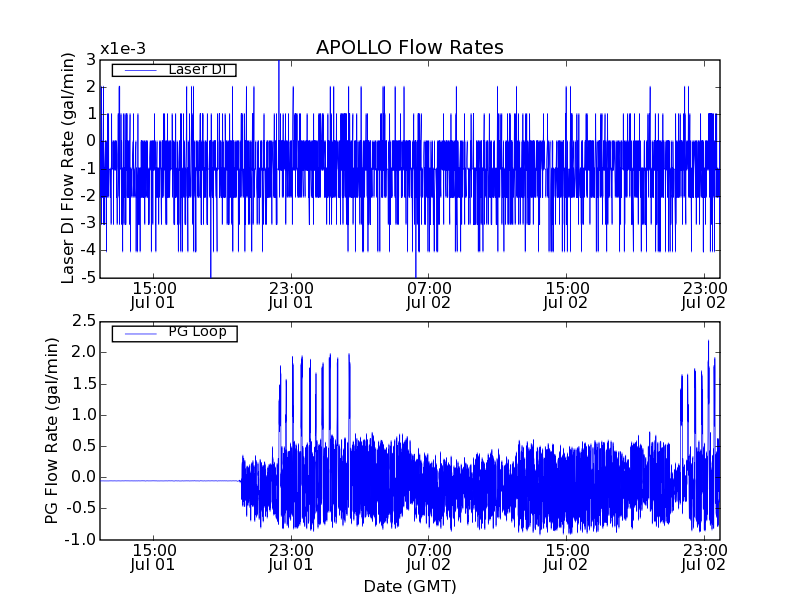Screen dimensions: 800x600
Task: Click y-tick '2.5' on PG Loop chart
Action: 84,321
